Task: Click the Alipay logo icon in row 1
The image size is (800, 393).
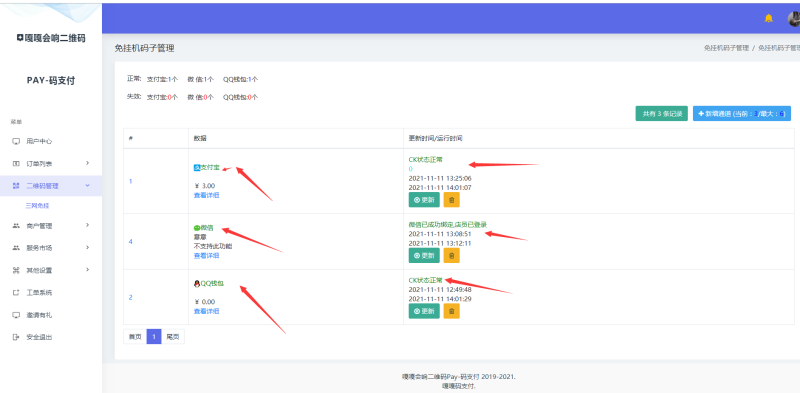Action: click(197, 167)
